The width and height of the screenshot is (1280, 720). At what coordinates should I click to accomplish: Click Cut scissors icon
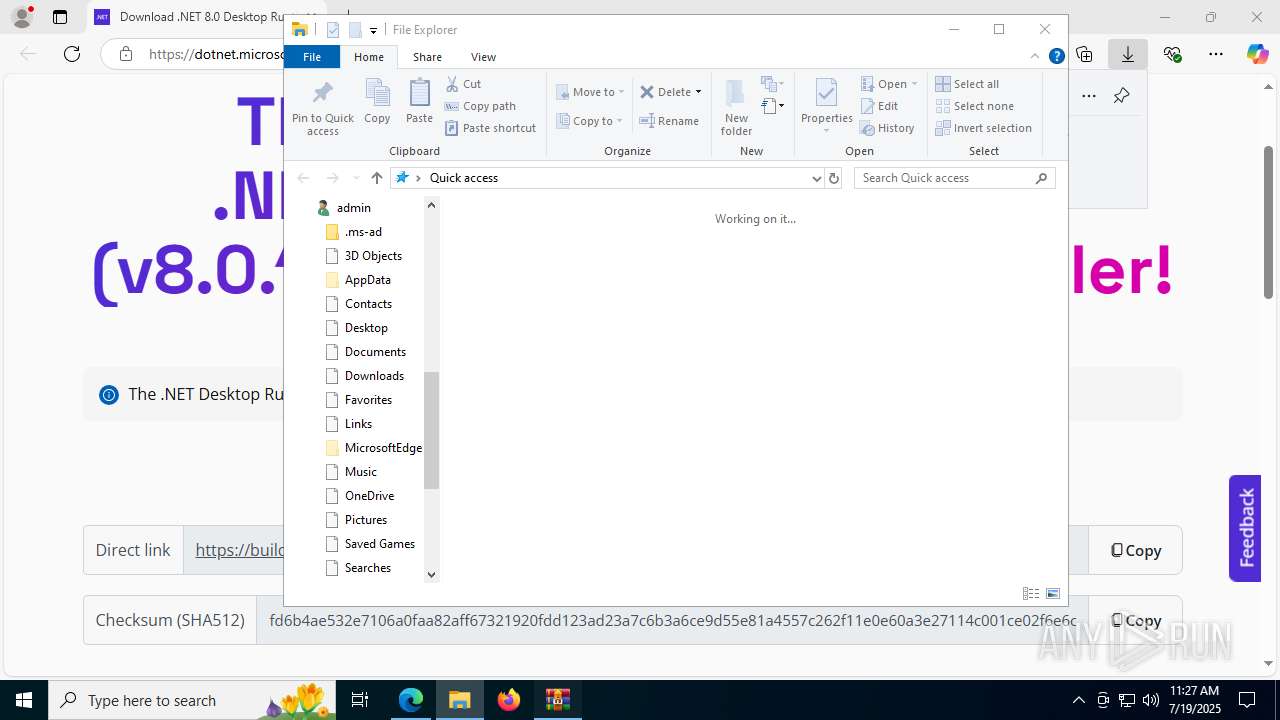452,84
